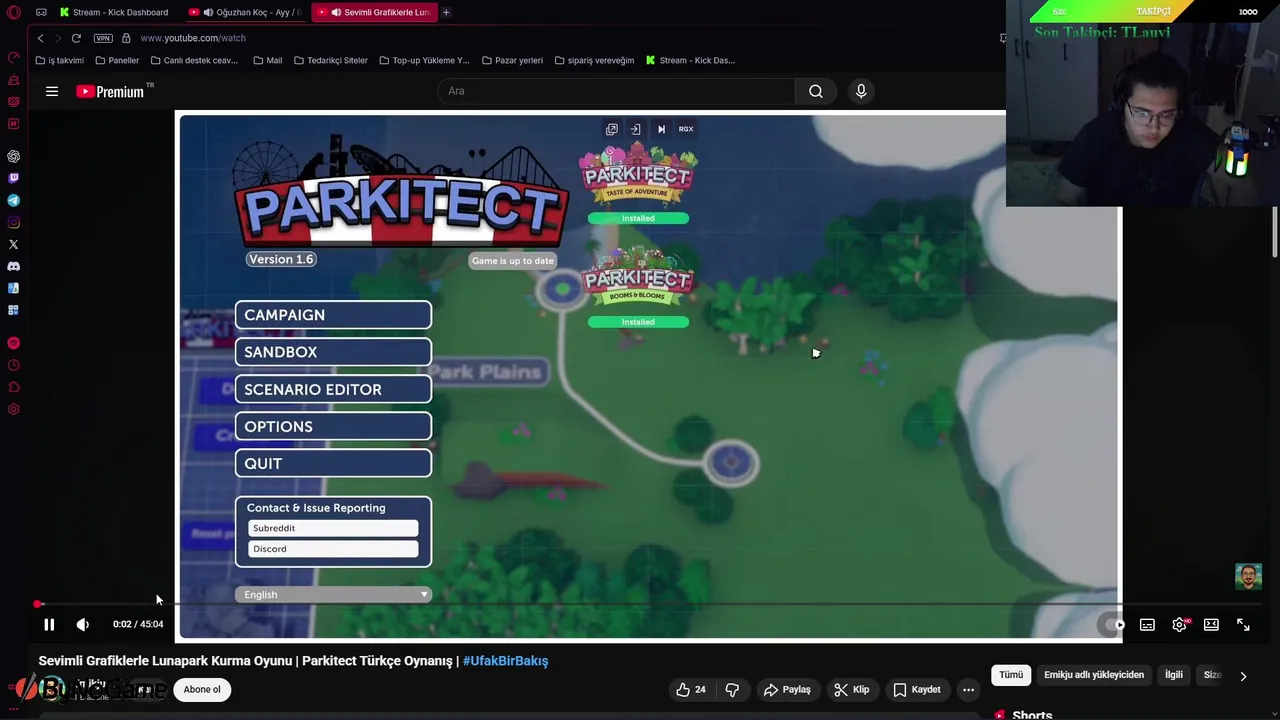
Task: Open the Top-up Yükleme bookmark folder
Action: pos(424,60)
